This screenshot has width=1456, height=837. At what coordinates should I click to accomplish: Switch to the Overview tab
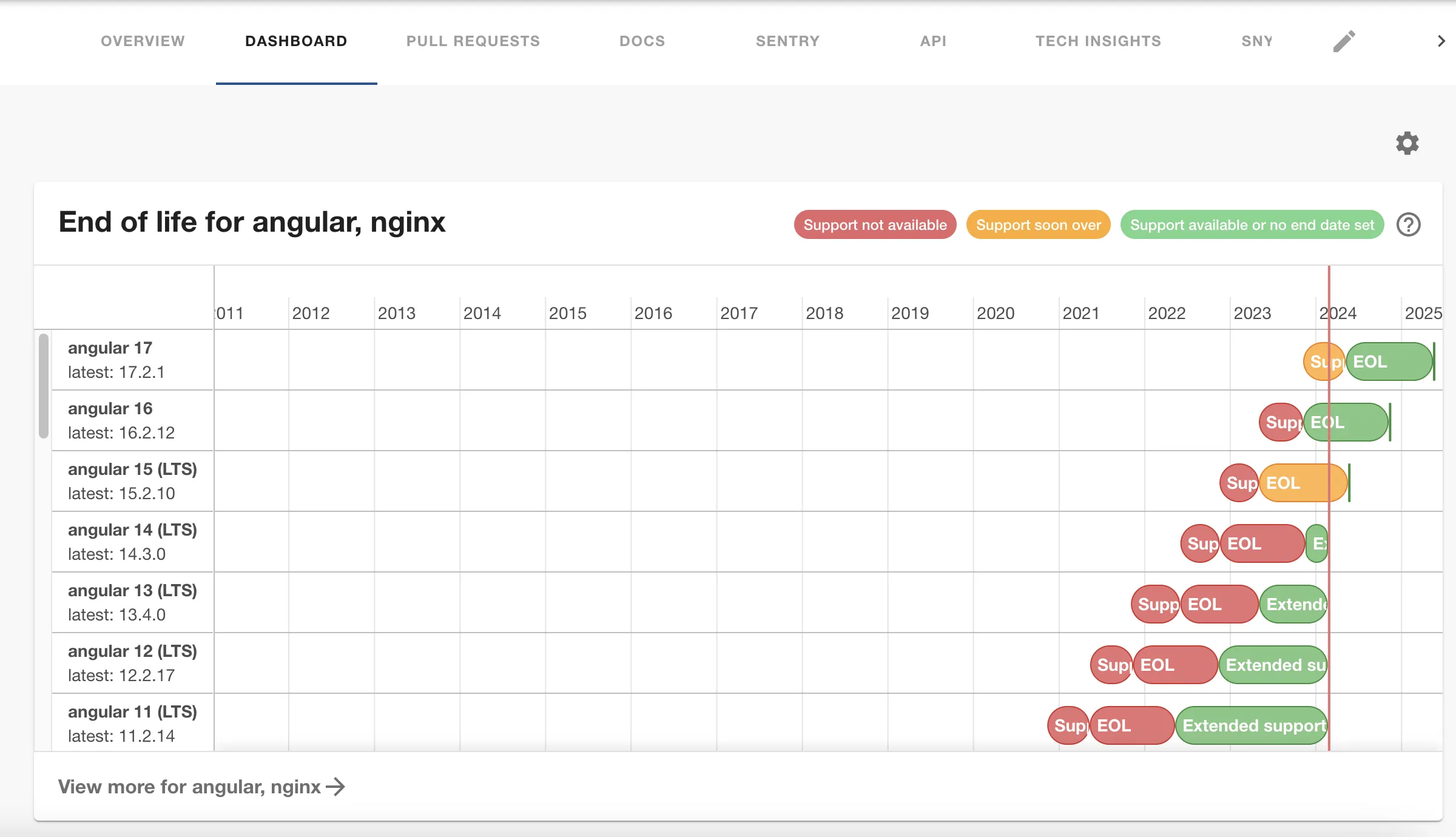click(x=143, y=41)
